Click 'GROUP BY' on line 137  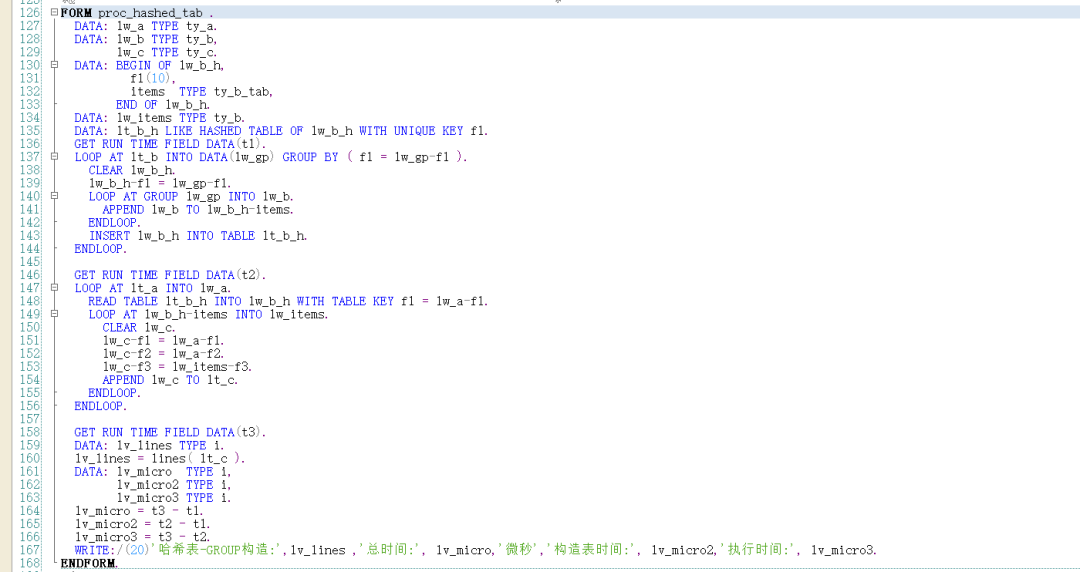point(311,156)
